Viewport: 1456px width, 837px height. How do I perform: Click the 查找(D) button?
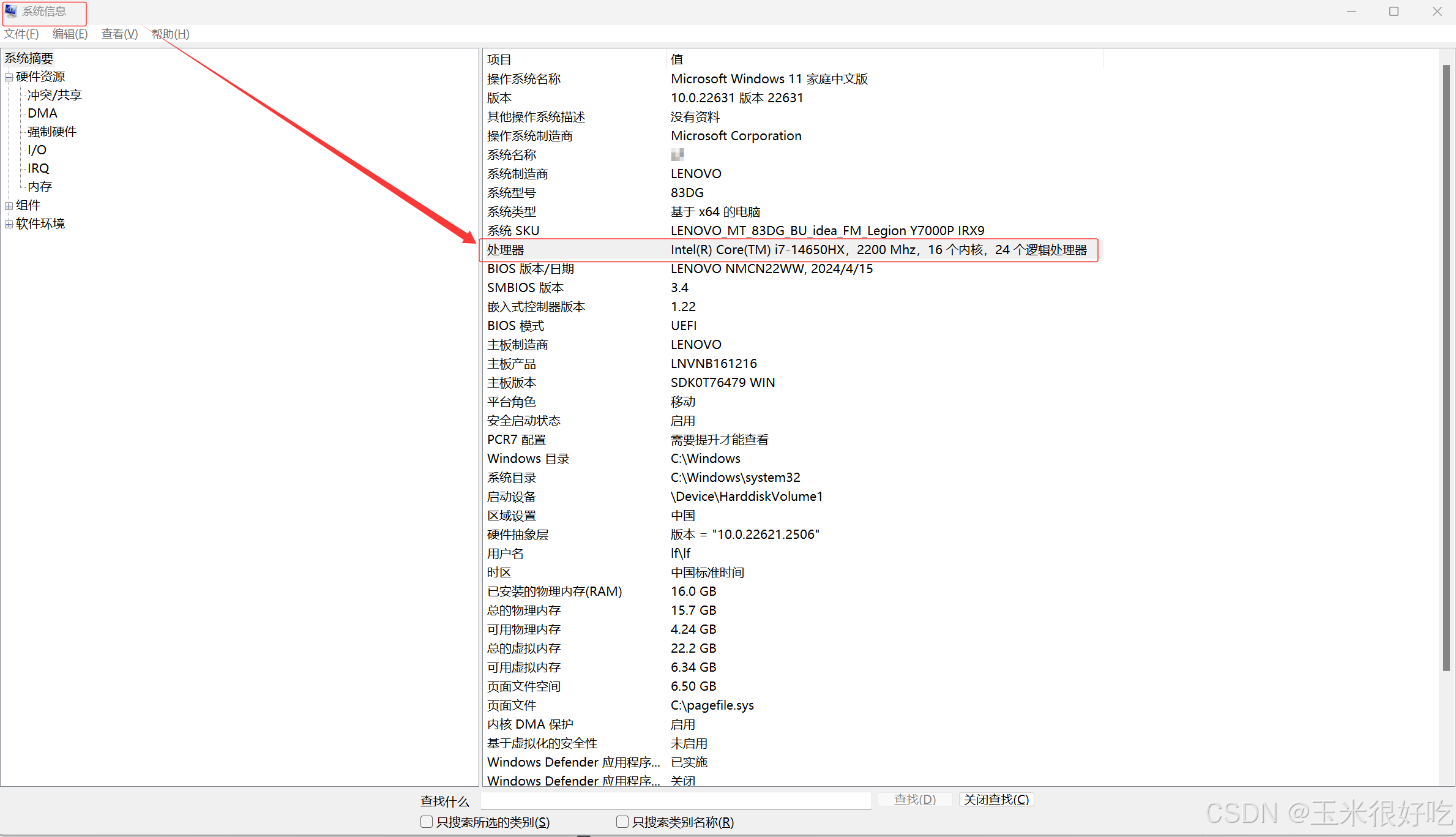914,799
